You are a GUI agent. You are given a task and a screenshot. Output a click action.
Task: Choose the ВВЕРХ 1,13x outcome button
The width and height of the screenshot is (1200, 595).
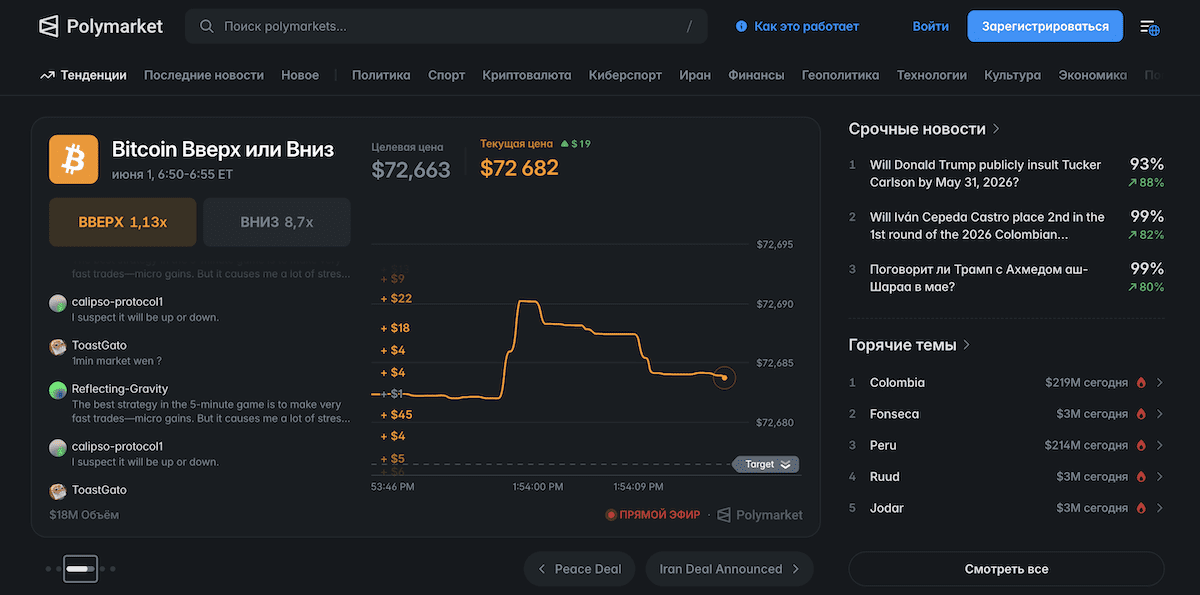[x=122, y=222]
